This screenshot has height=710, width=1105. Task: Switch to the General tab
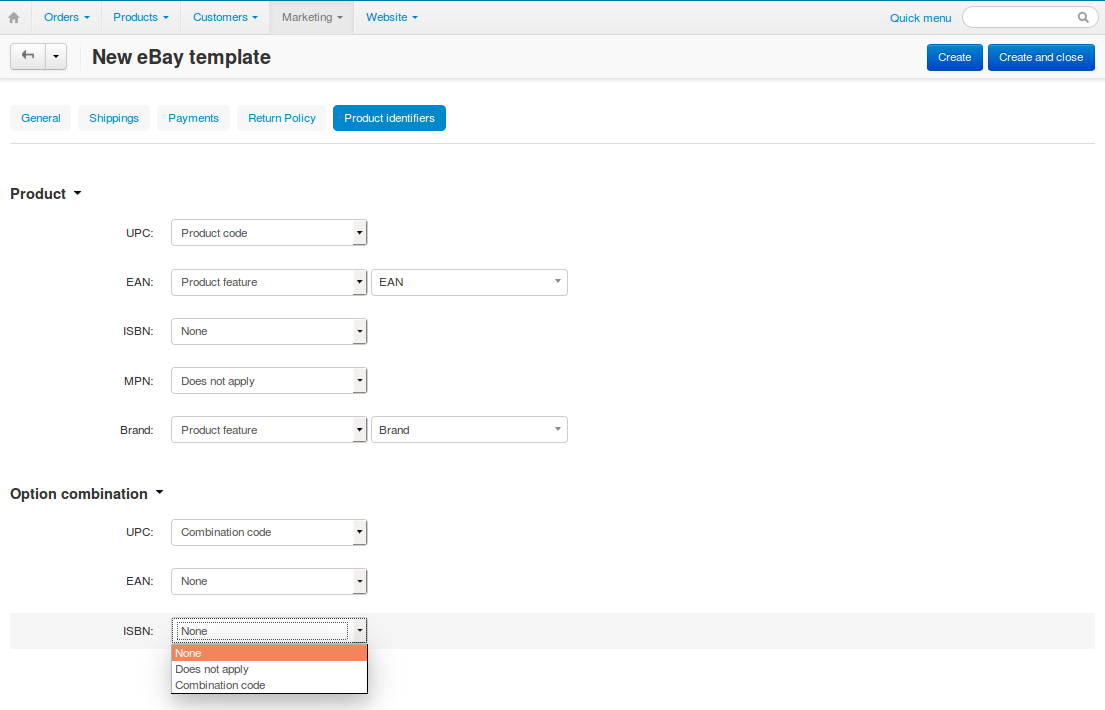pyautogui.click(x=41, y=118)
